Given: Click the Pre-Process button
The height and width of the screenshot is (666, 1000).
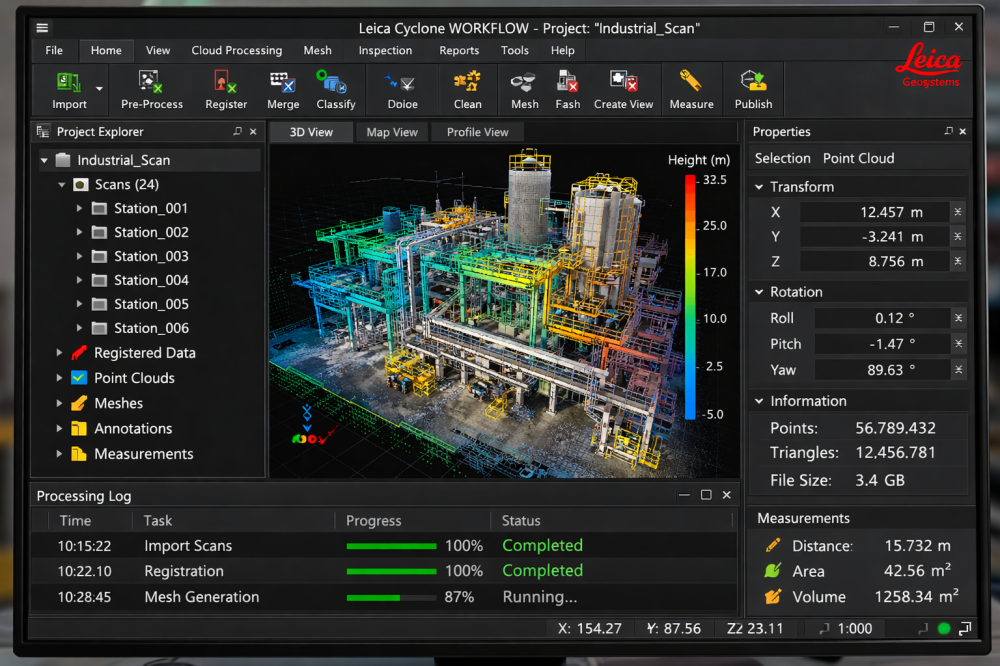Looking at the screenshot, I should tap(151, 89).
